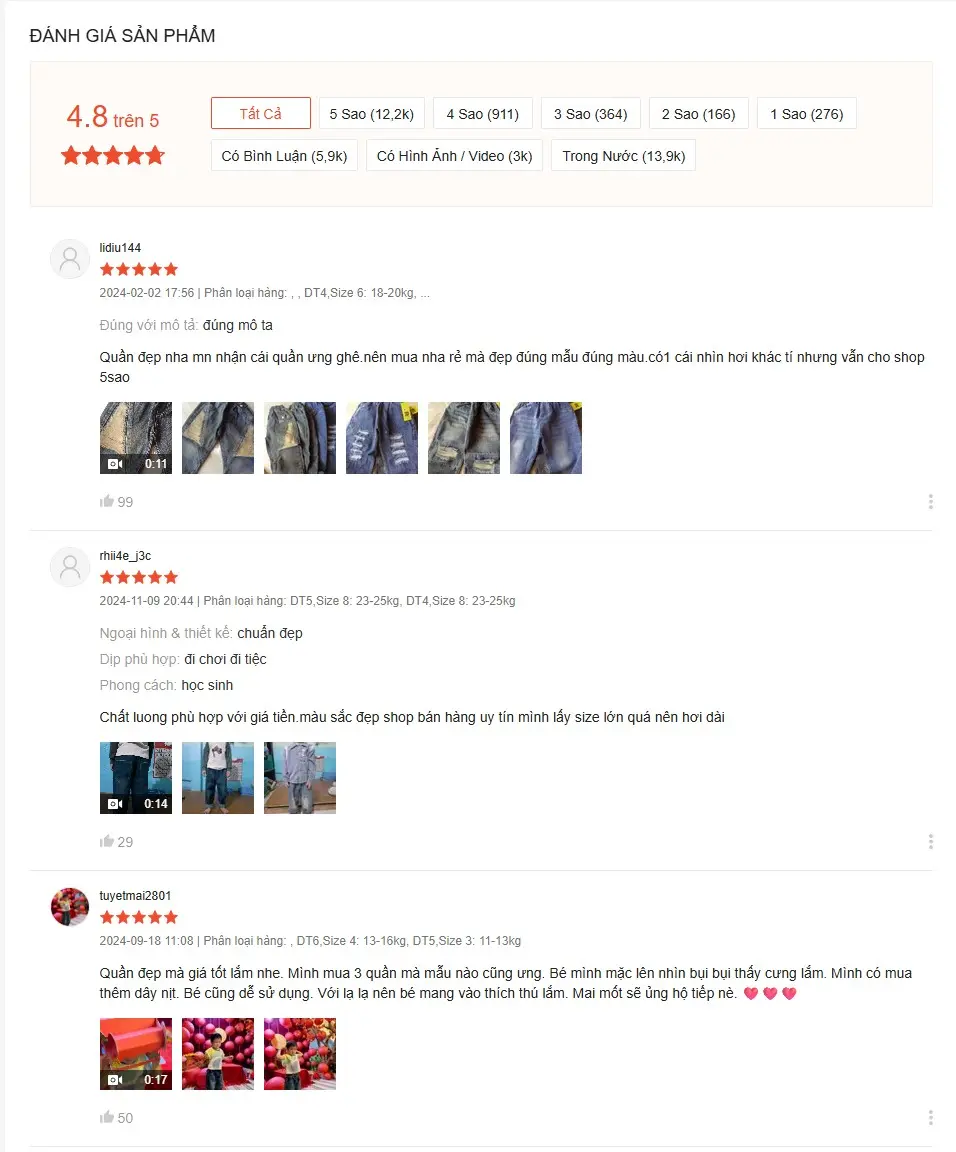
Task: Open ripped blue jeans photo thumbnail
Action: tap(382, 438)
